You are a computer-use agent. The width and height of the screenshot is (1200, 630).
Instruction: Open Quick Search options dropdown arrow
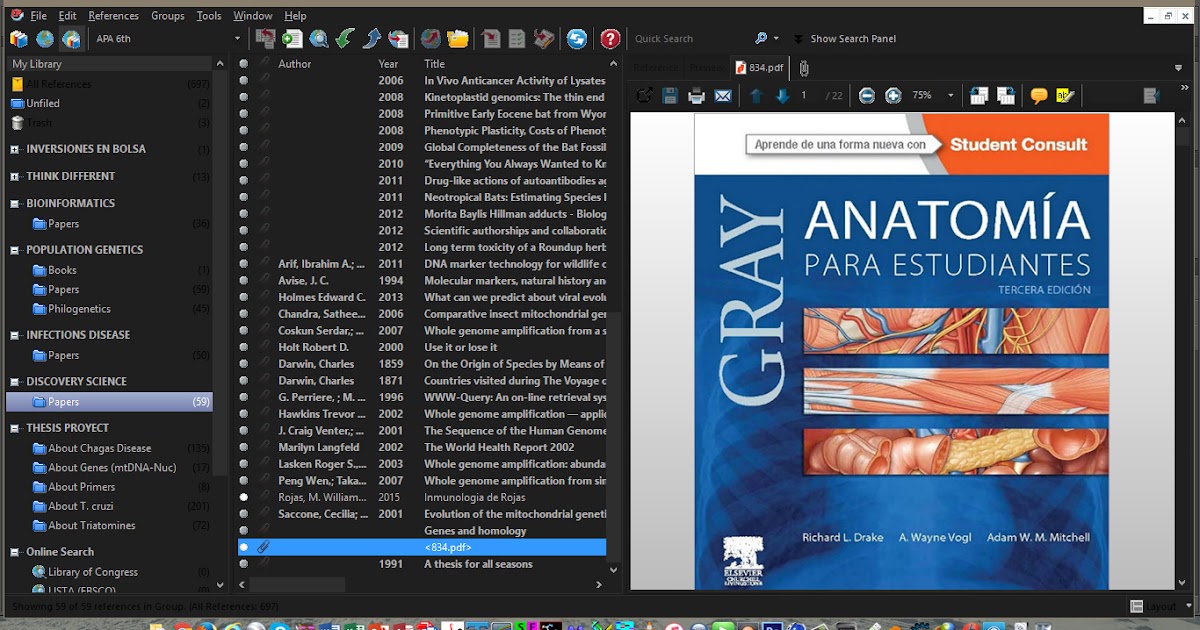775,39
